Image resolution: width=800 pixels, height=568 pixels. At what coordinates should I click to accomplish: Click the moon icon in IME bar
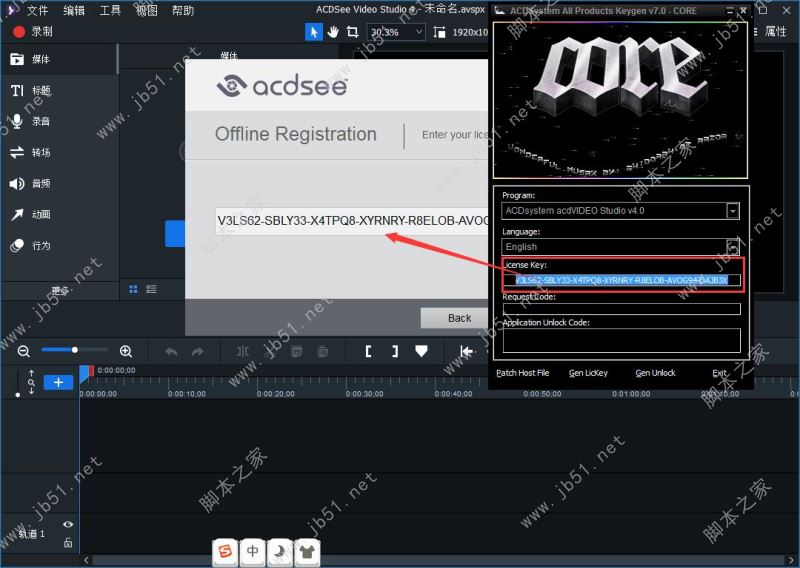pyautogui.click(x=280, y=552)
